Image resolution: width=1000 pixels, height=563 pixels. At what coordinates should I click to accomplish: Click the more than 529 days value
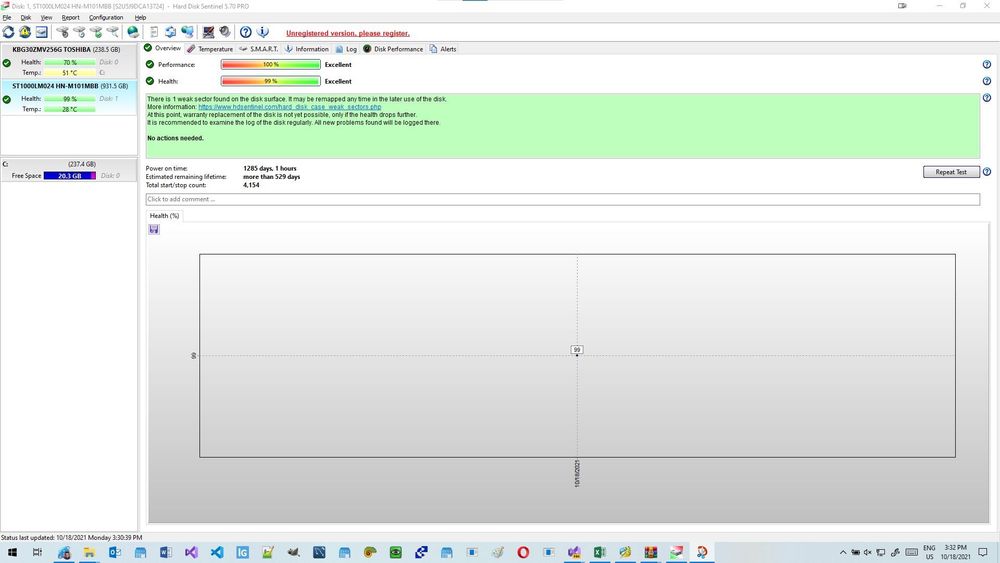pyautogui.click(x=272, y=177)
